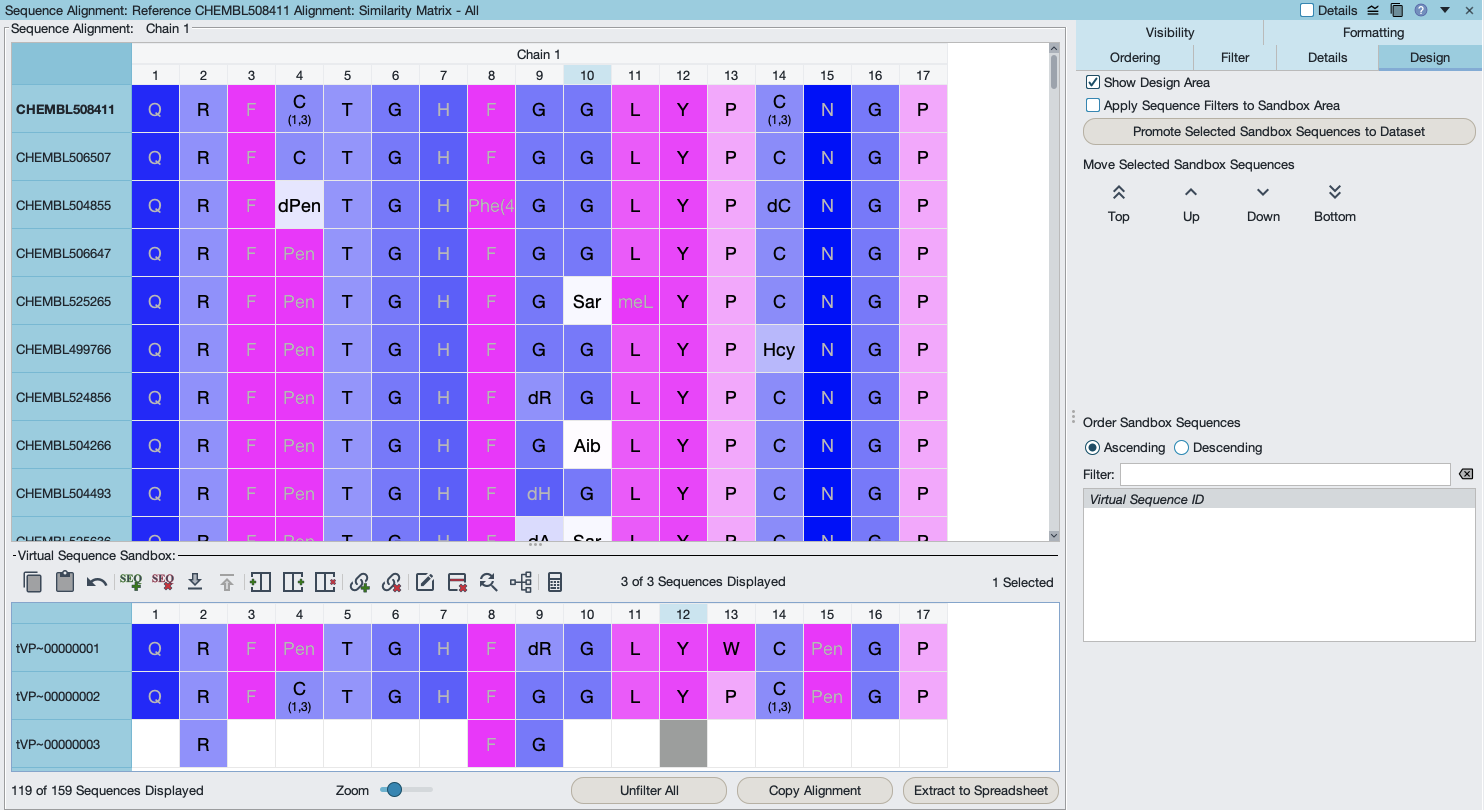Undo the last sandbox edit
This screenshot has width=1484, height=810.
click(97, 582)
